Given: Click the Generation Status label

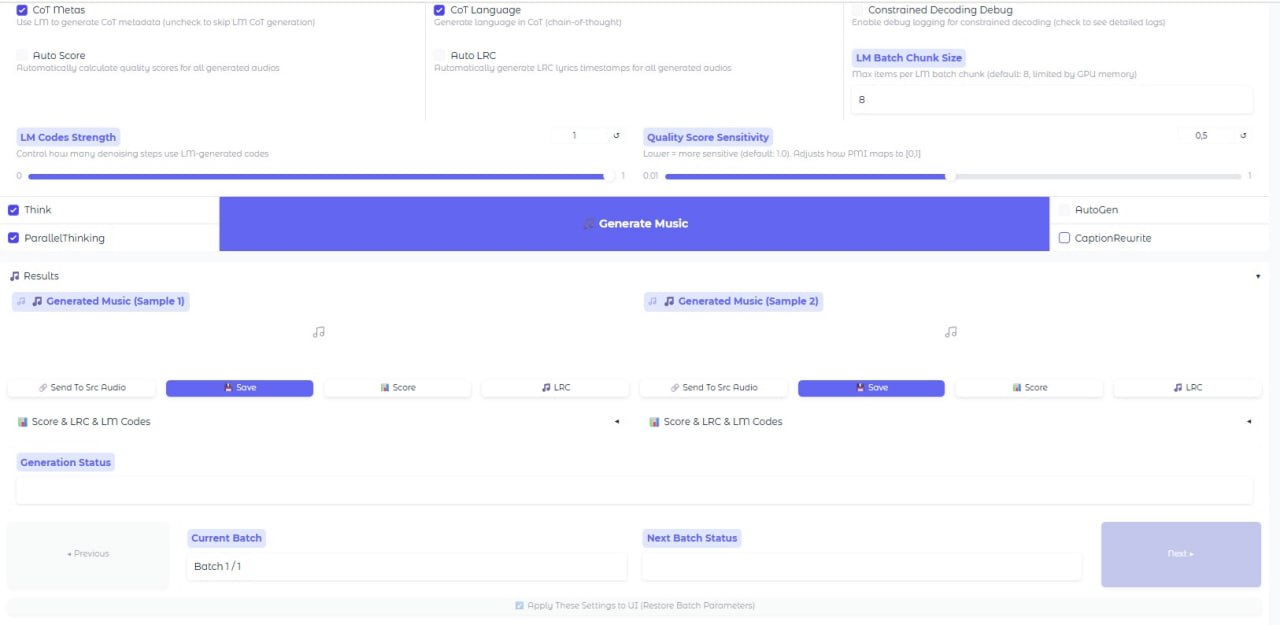Looking at the screenshot, I should (x=65, y=463).
